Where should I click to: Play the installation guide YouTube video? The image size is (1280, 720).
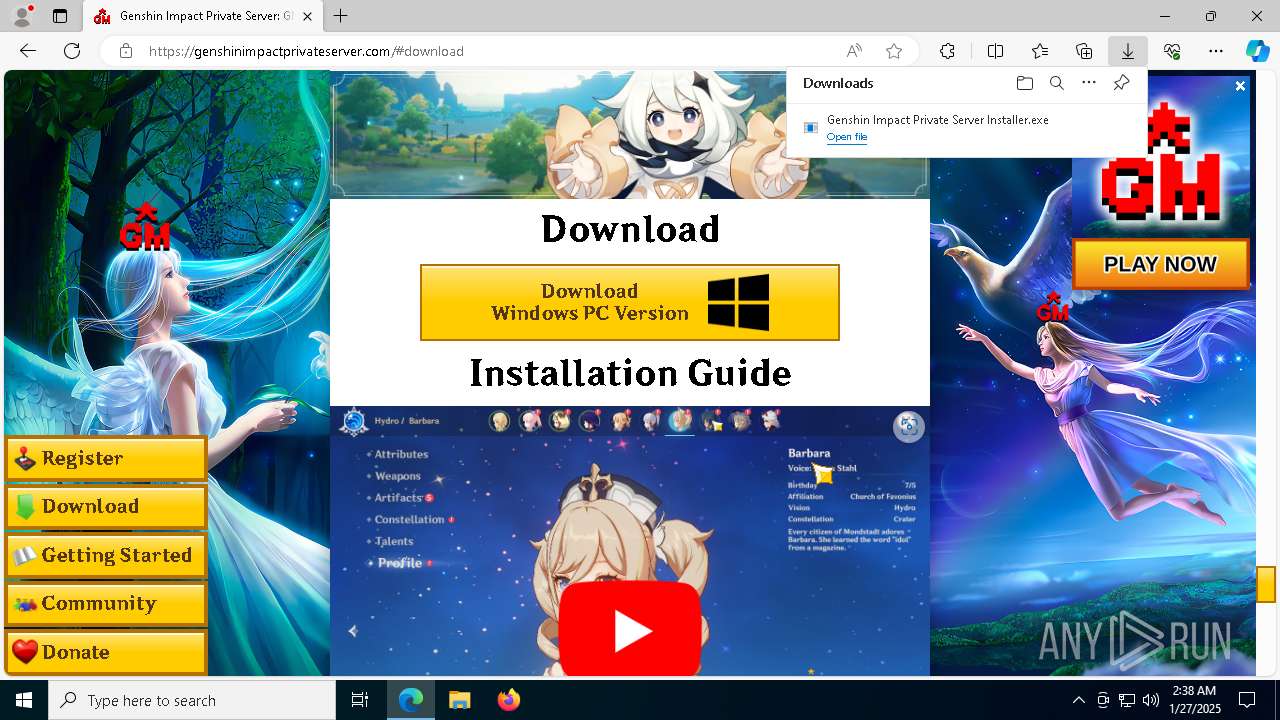point(630,630)
